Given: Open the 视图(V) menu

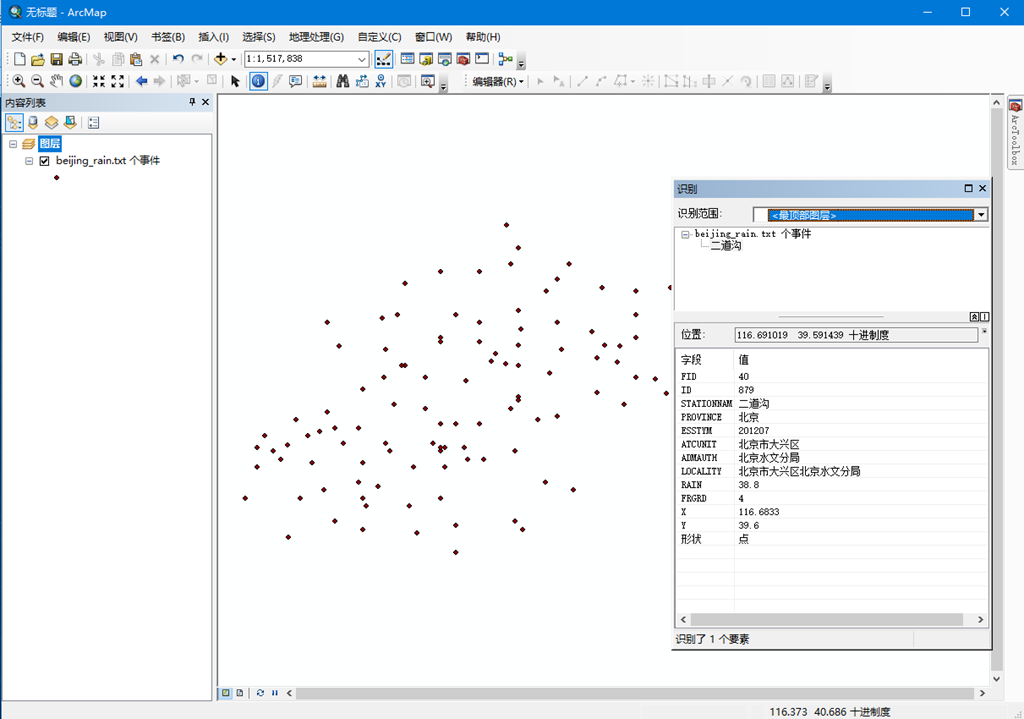Looking at the screenshot, I should coord(121,37).
